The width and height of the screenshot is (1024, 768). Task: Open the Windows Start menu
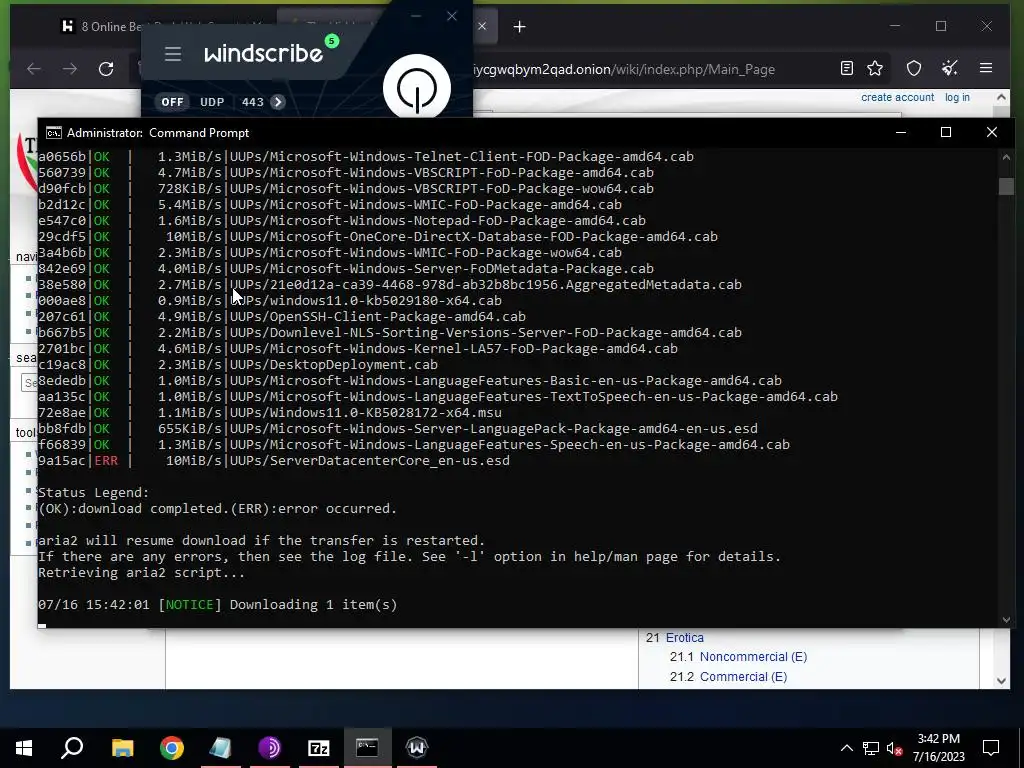pyautogui.click(x=24, y=748)
